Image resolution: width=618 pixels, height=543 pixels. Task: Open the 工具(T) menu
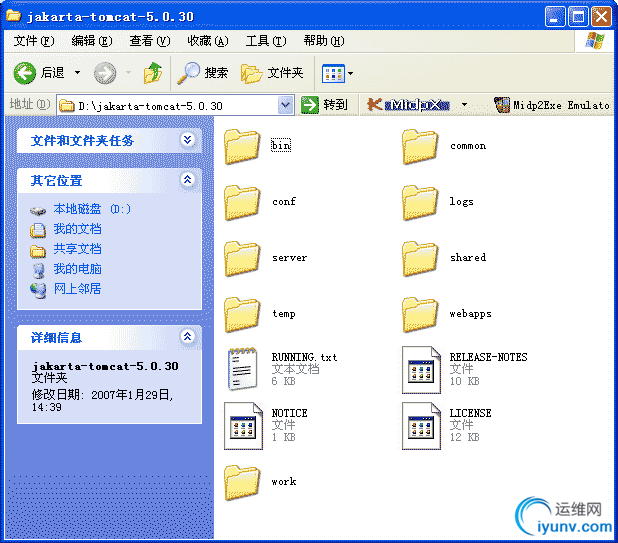[266, 41]
